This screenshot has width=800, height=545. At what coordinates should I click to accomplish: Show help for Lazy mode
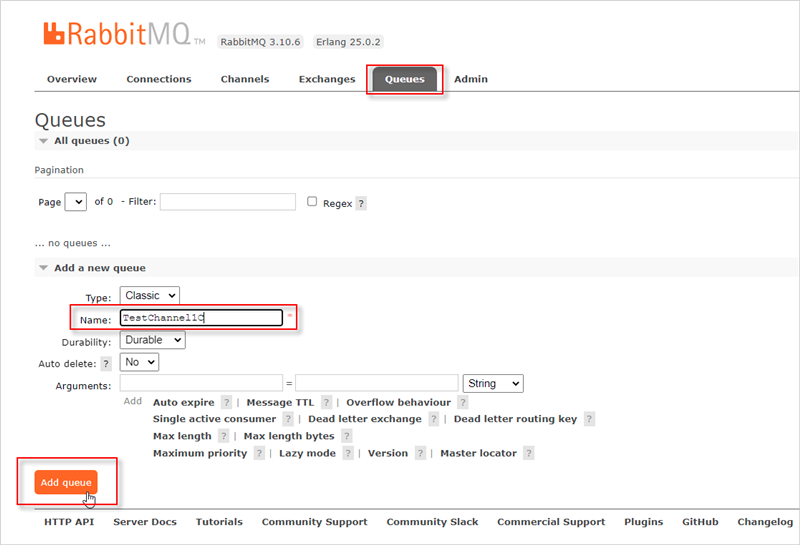[348, 453]
